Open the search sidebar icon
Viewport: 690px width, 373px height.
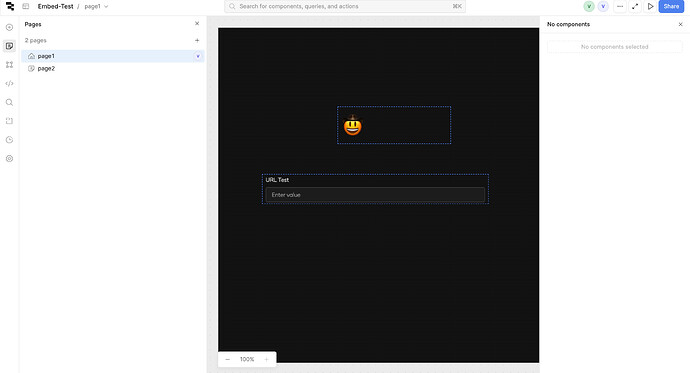pos(9,102)
